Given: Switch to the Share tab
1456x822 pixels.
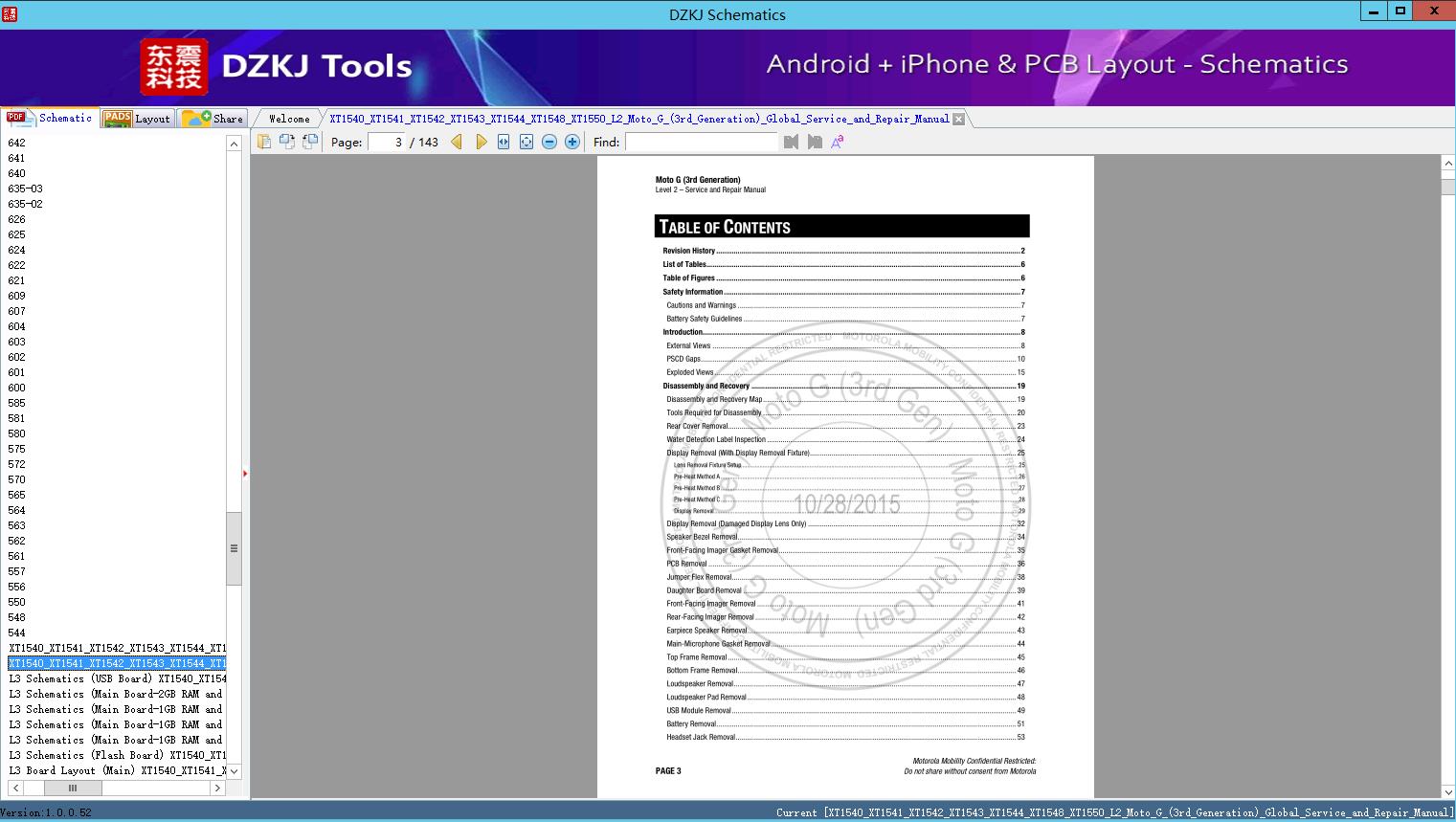Looking at the screenshot, I should [213, 119].
